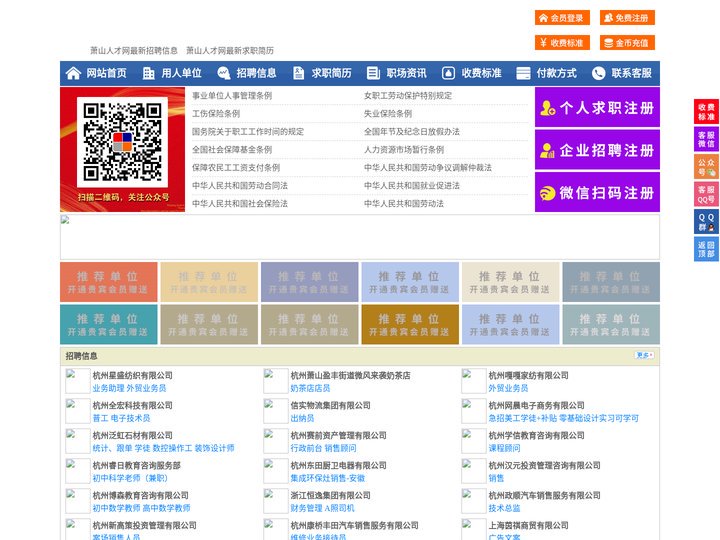
Task: Click company logo beside 杭州嘎嘎家纺有限公司
Action: [x=473, y=381]
